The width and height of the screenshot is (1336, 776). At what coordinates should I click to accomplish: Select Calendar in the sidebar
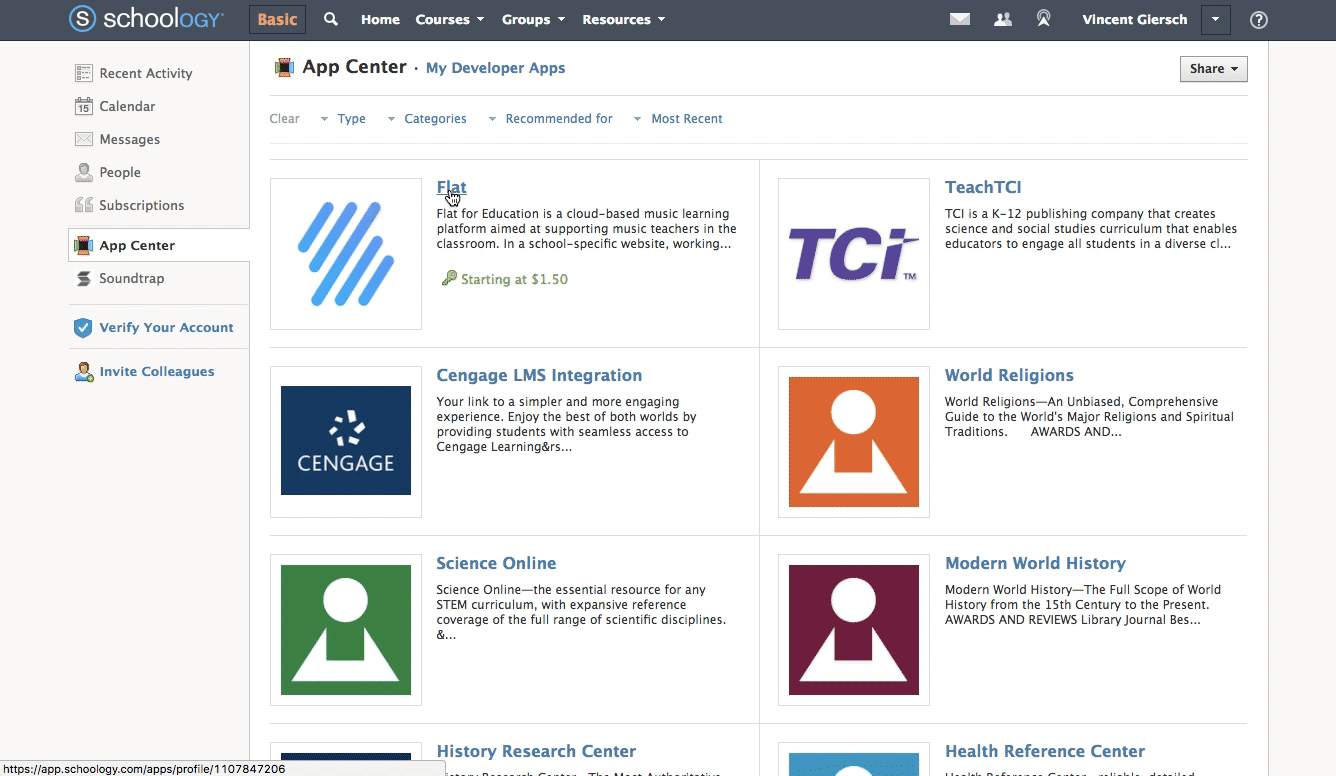click(x=127, y=106)
